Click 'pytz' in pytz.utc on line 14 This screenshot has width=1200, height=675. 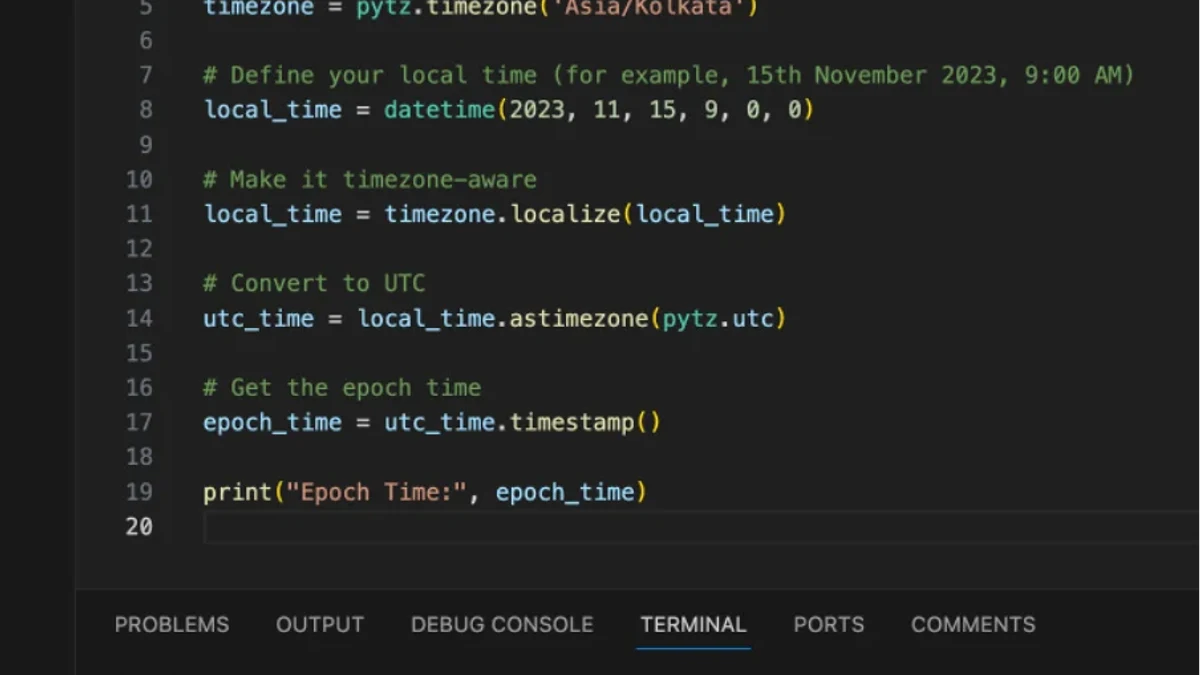pyautogui.click(x=690, y=318)
